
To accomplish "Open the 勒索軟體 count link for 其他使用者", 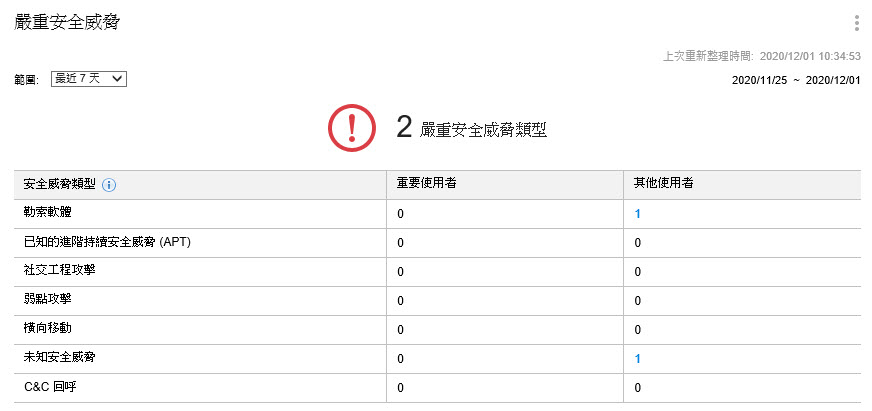I will (637, 213).
